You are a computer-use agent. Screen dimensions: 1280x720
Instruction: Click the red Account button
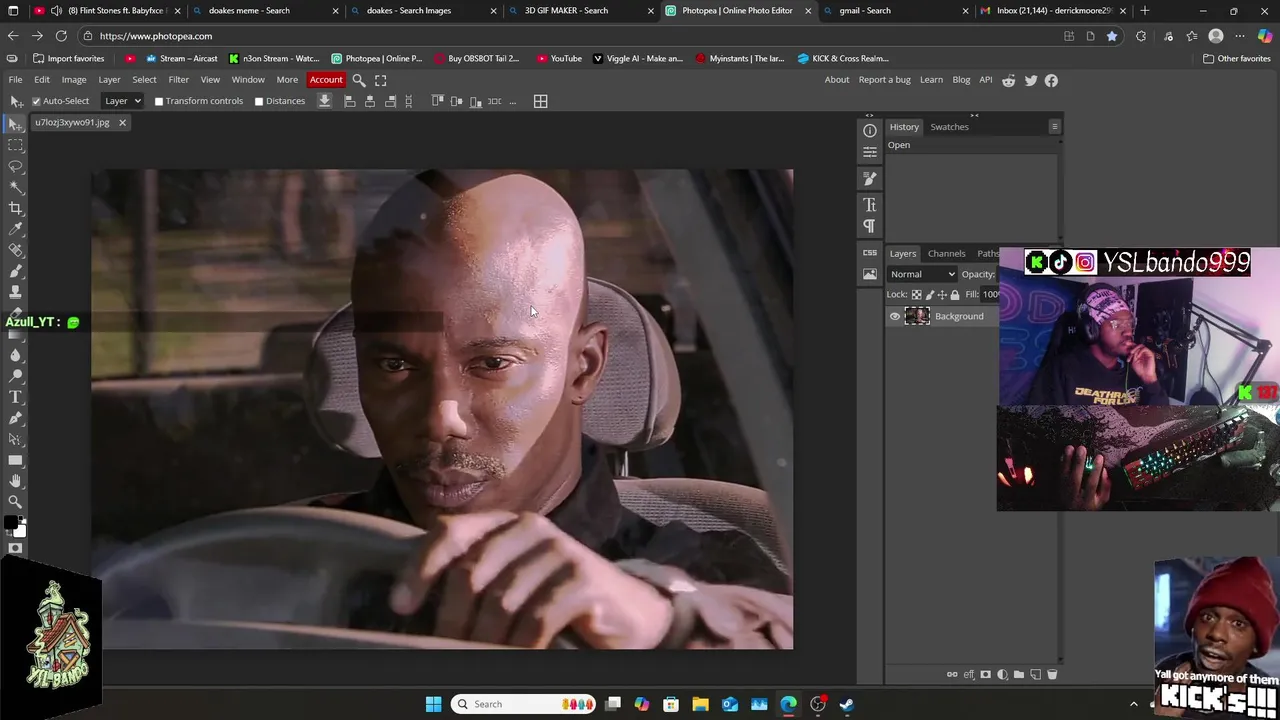pyautogui.click(x=326, y=80)
